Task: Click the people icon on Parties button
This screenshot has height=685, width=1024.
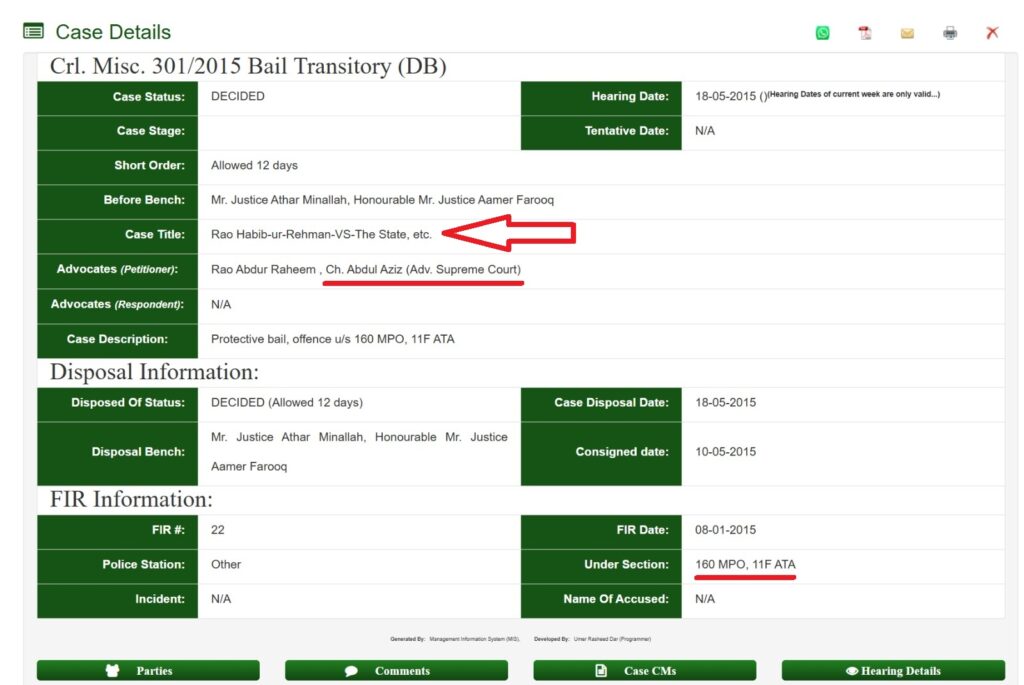Action: (112, 671)
